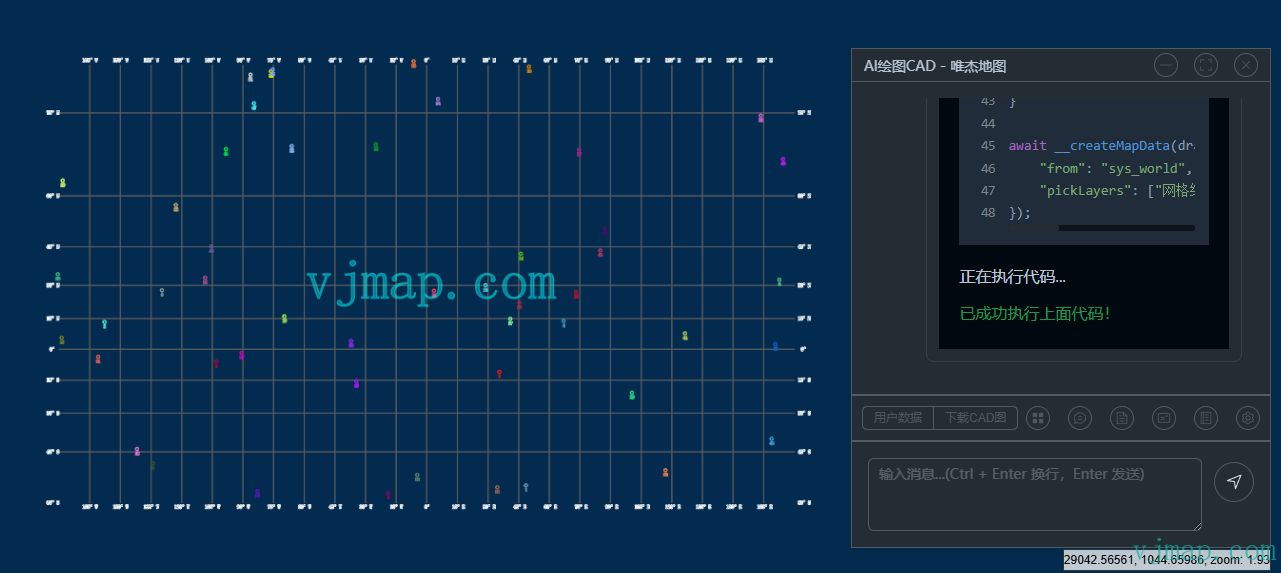Click the AI绘图CAD - 唯杰地图 title bar

(x=1000, y=66)
